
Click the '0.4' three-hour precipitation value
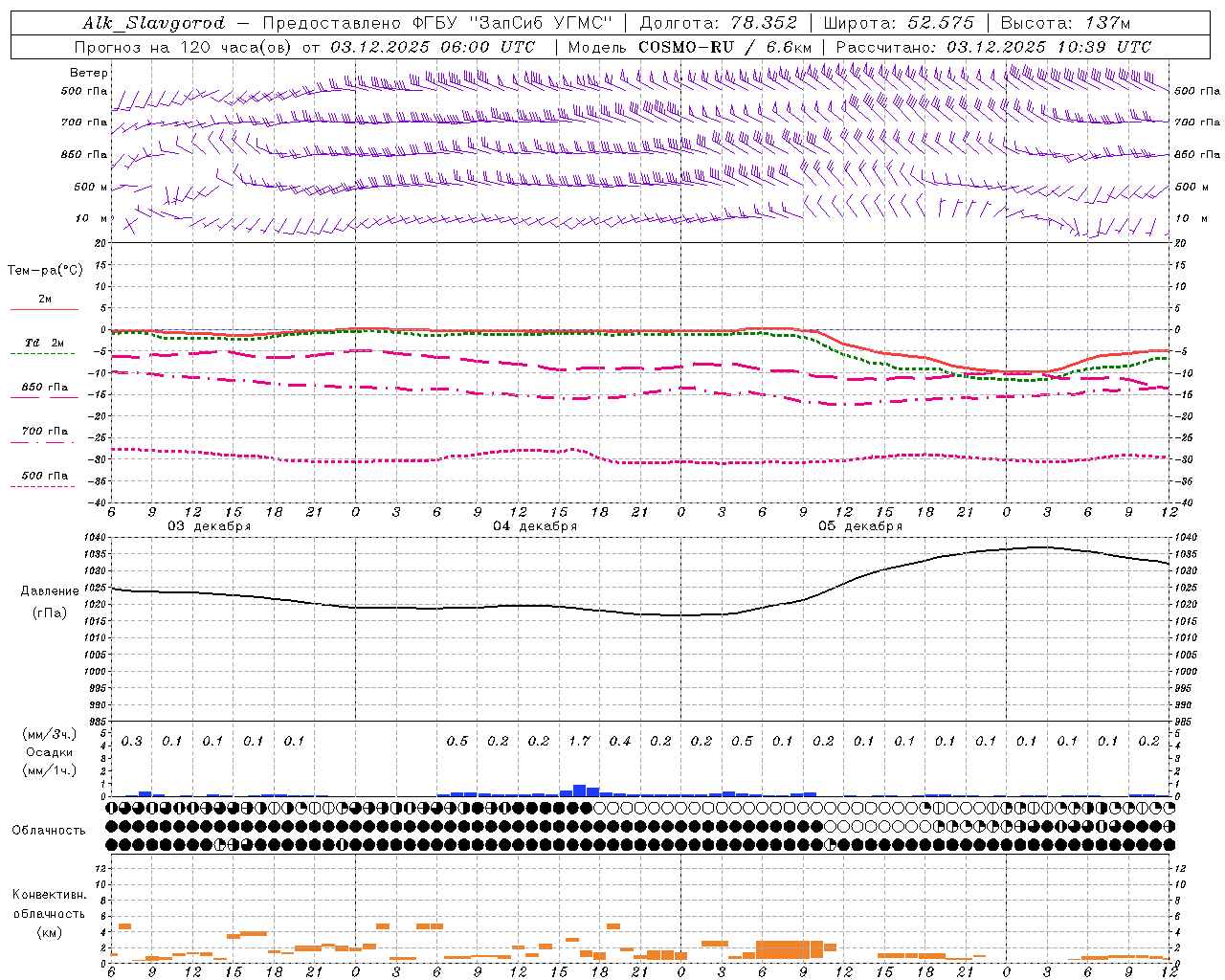click(x=620, y=741)
